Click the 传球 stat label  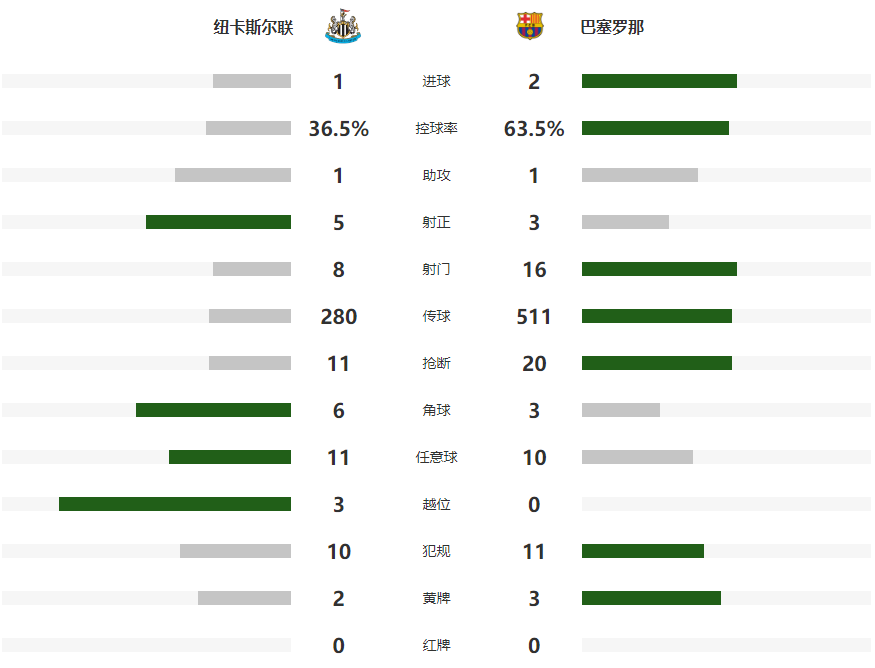(x=436, y=317)
